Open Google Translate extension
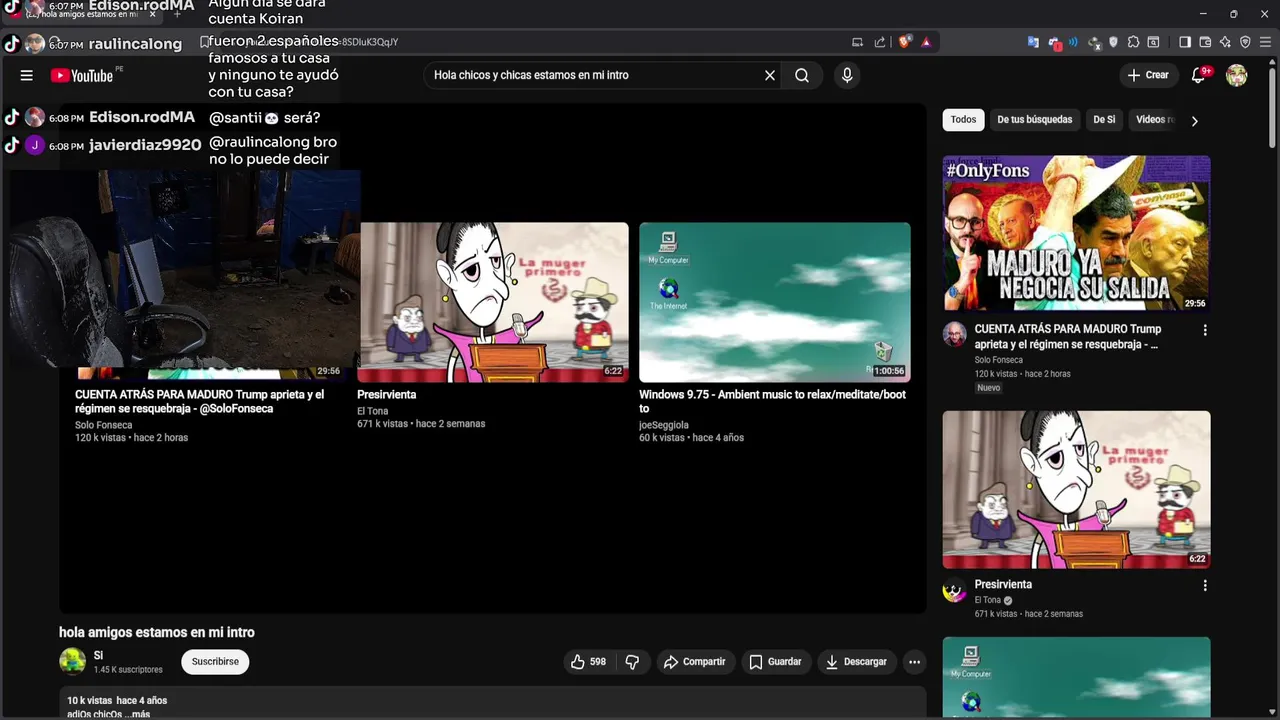Screen dimensions: 1280x720 (1033, 42)
